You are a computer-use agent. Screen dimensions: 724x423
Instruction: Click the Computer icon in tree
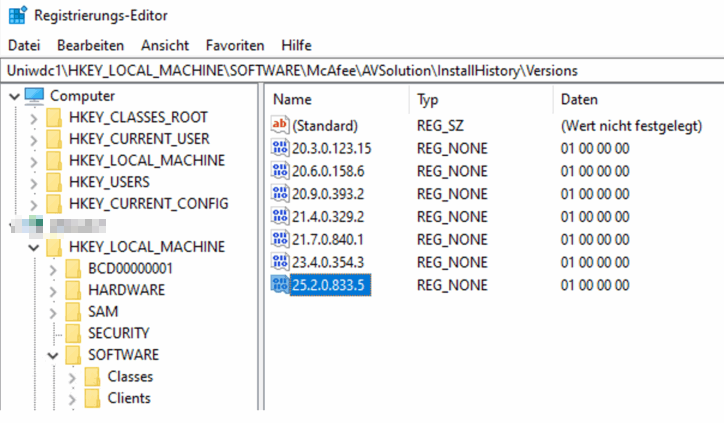click(35, 96)
